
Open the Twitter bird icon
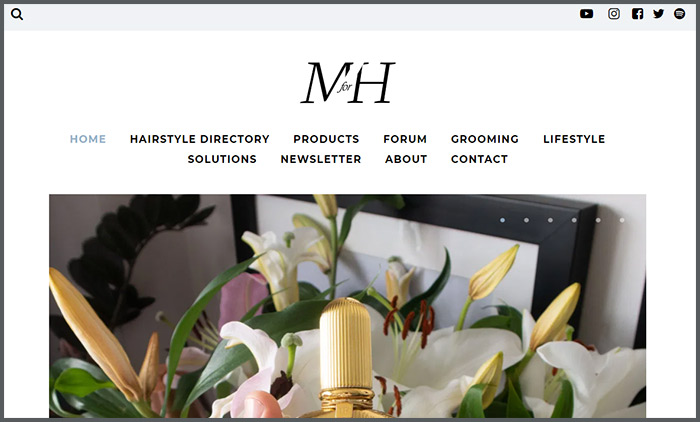point(658,14)
